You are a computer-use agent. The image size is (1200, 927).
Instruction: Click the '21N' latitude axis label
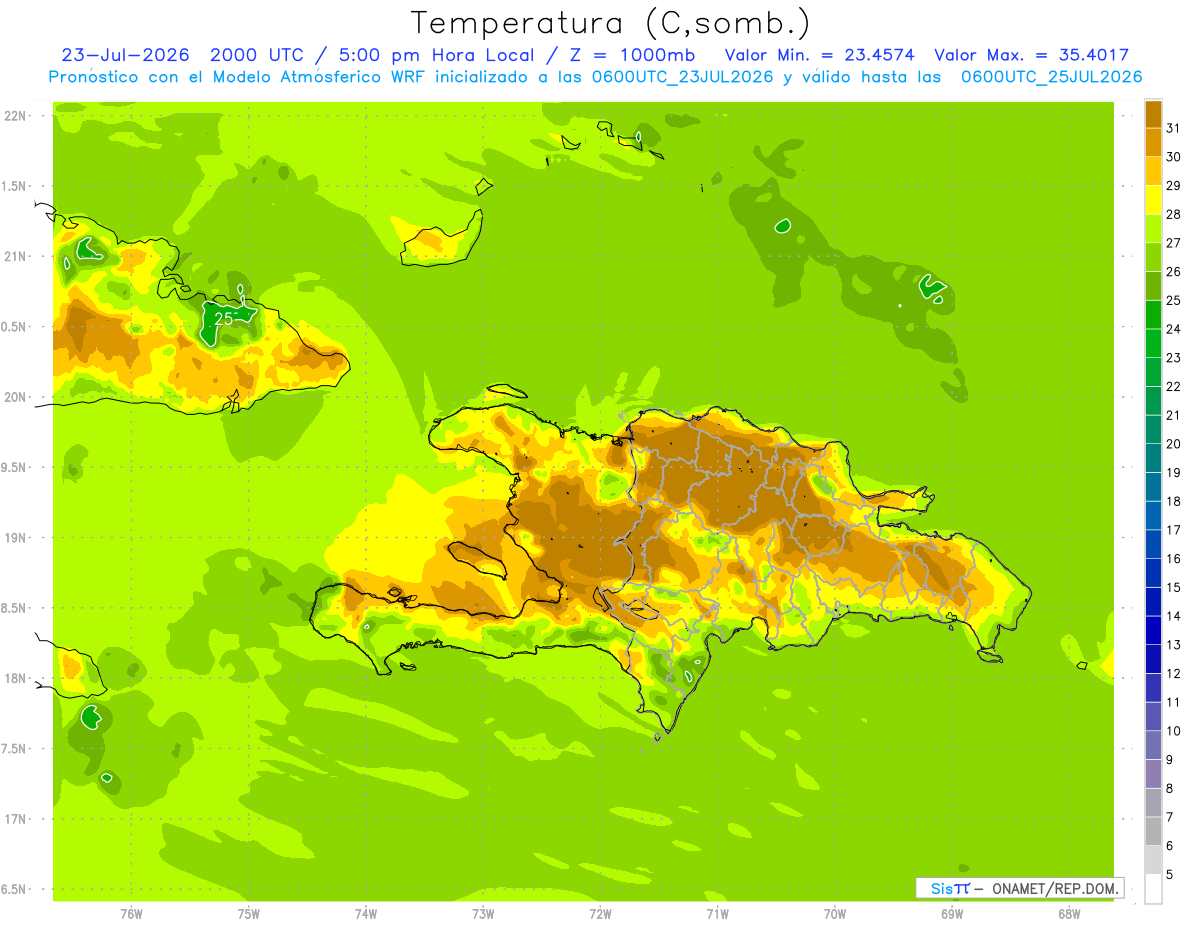coord(15,256)
